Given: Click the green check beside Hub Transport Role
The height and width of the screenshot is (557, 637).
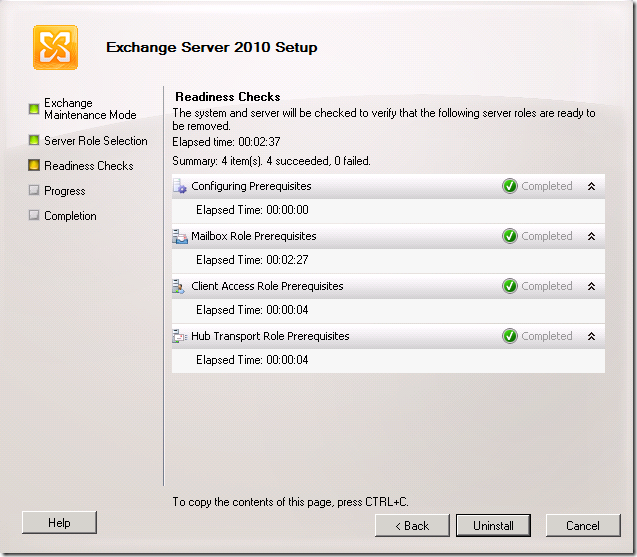Looking at the screenshot, I should click(x=509, y=336).
